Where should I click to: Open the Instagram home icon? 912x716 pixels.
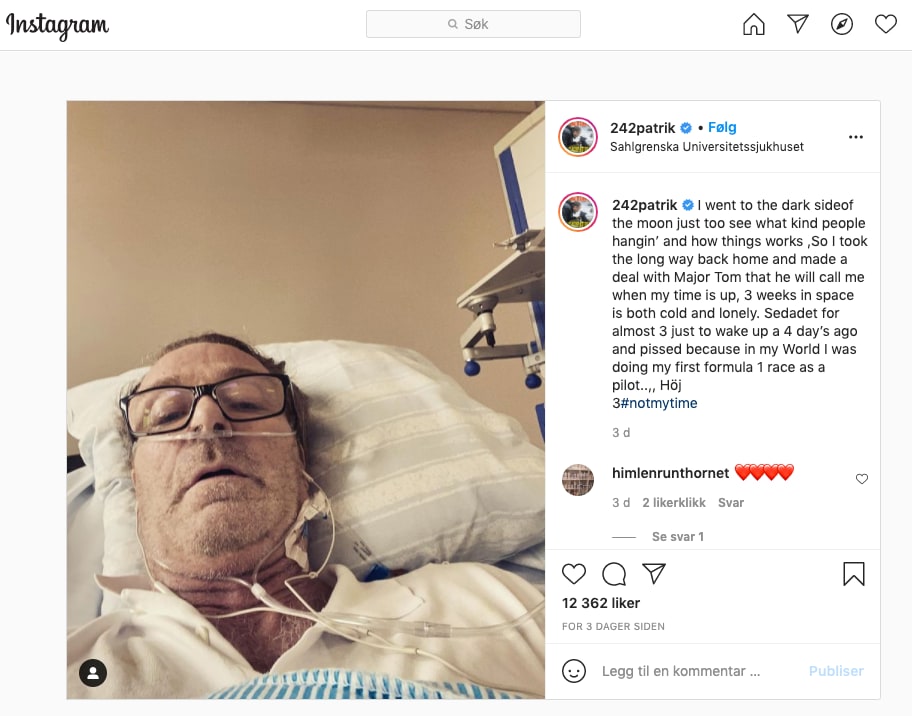[754, 24]
